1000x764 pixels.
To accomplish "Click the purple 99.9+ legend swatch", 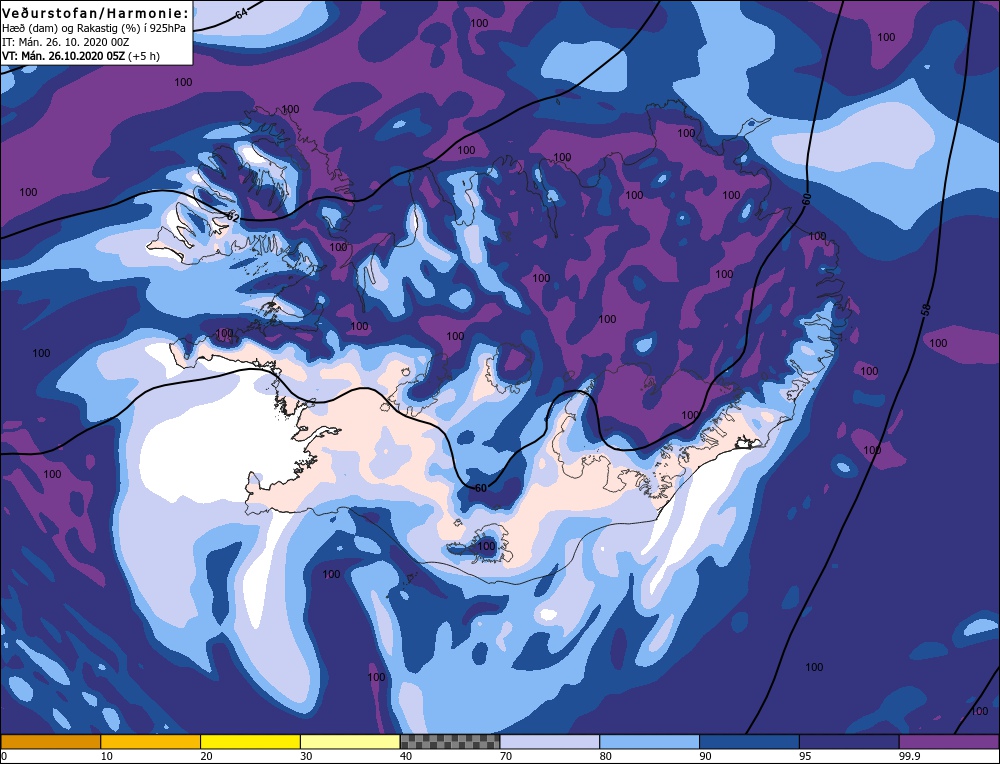I will (949, 741).
